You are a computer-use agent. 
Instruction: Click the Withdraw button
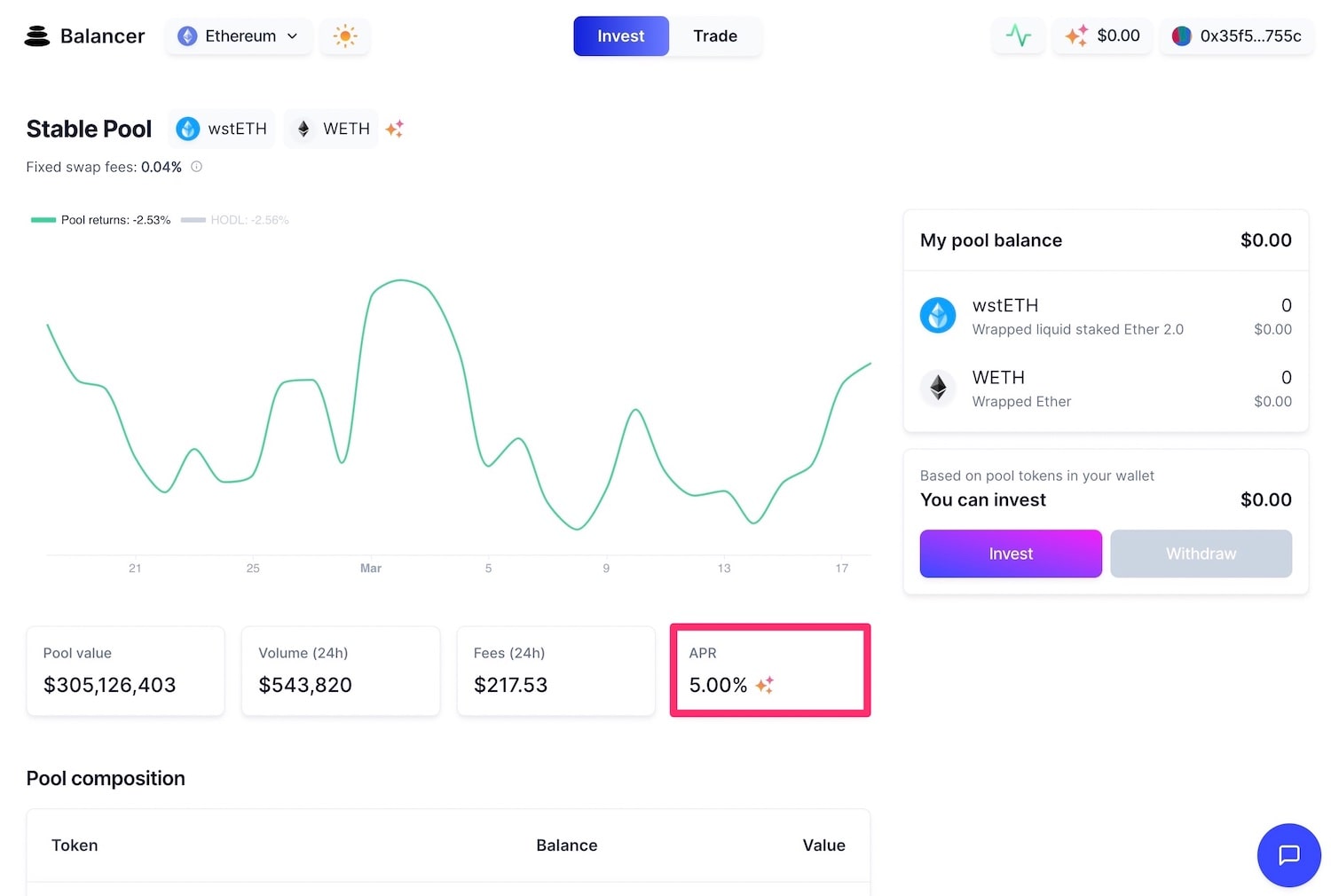pyautogui.click(x=1201, y=554)
